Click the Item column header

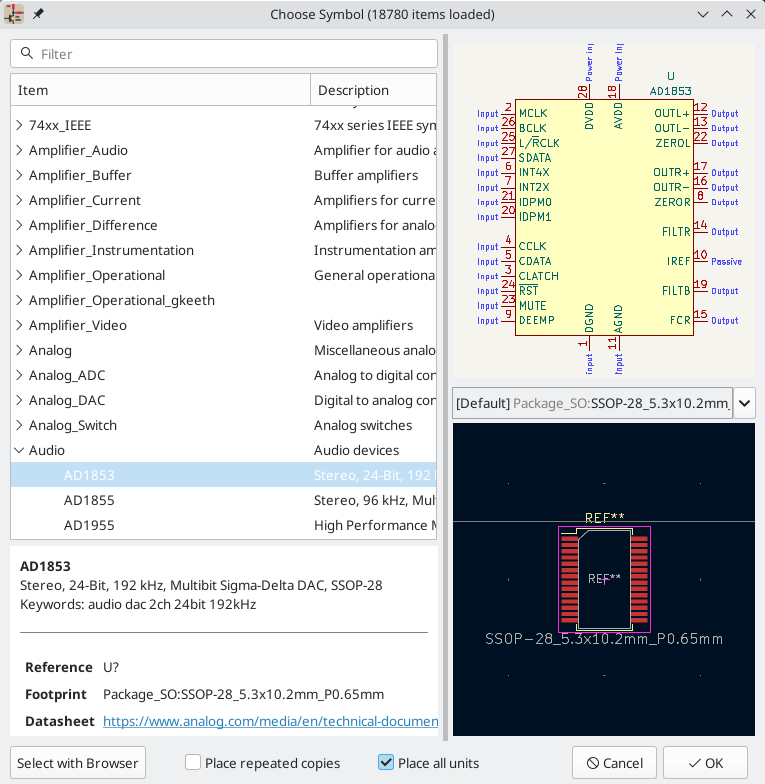point(160,90)
